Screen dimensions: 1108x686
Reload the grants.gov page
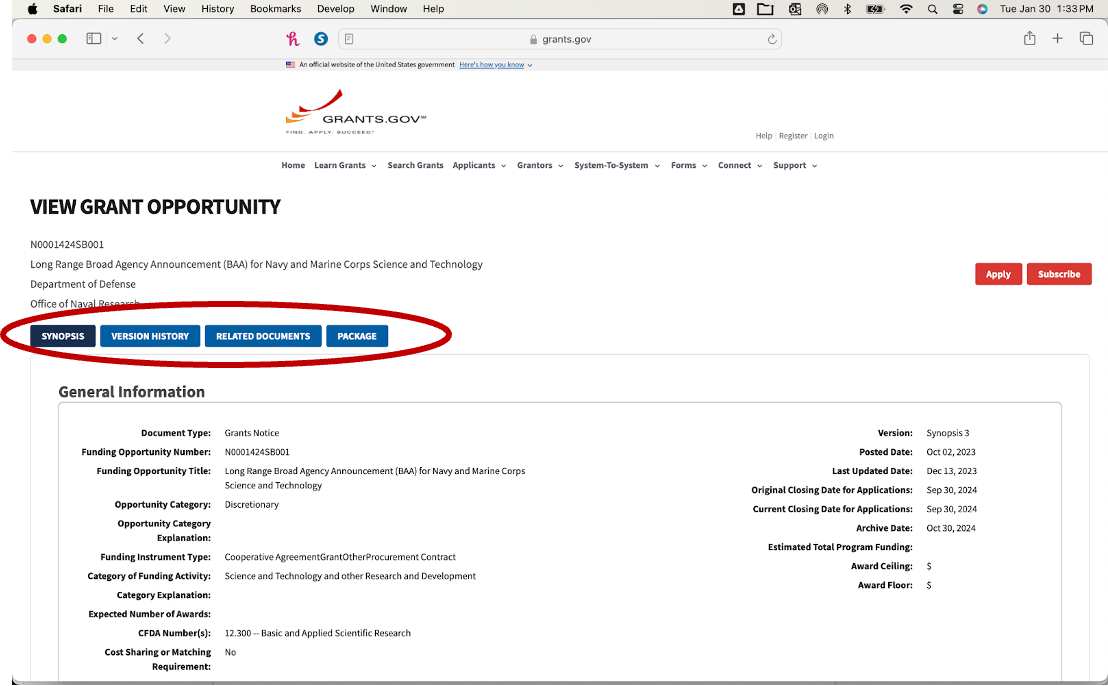click(x=772, y=39)
